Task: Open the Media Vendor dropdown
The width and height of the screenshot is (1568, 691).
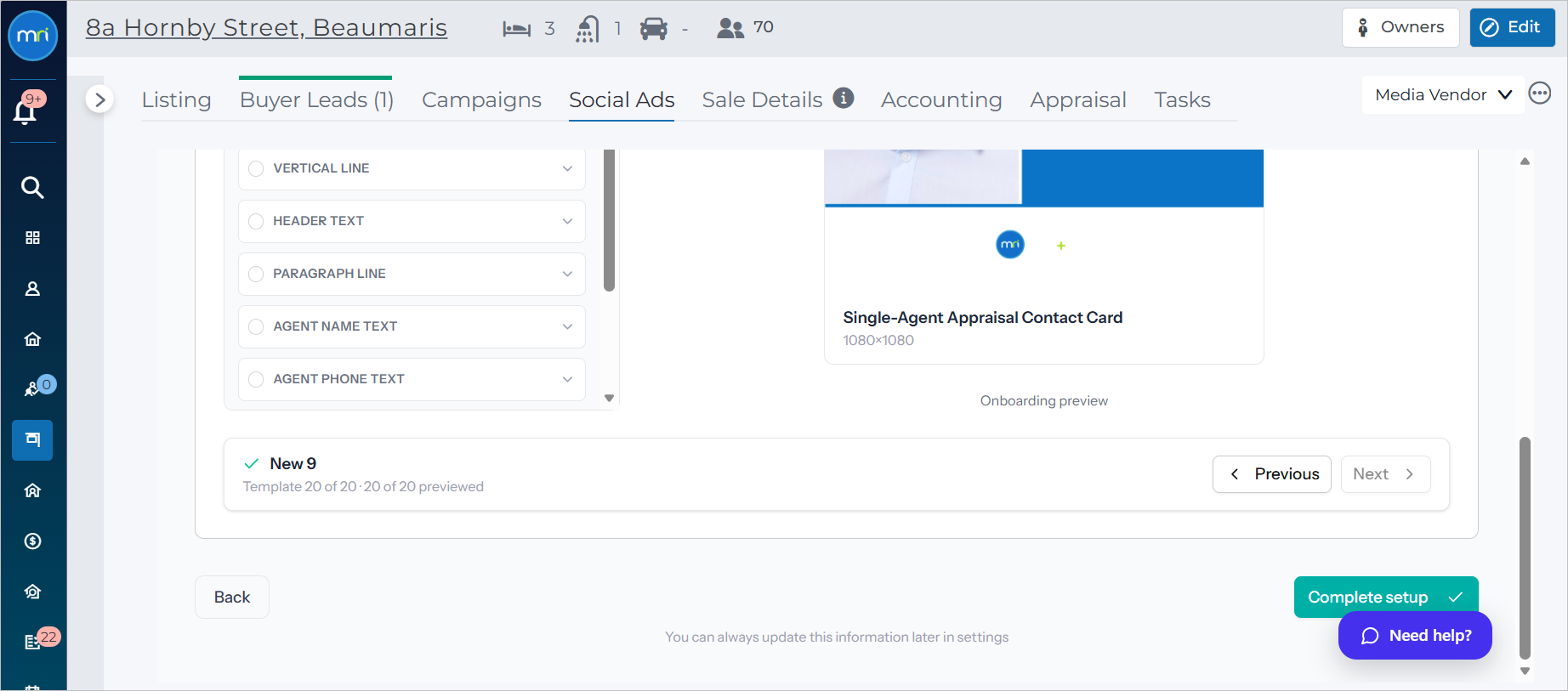Action: (1443, 94)
